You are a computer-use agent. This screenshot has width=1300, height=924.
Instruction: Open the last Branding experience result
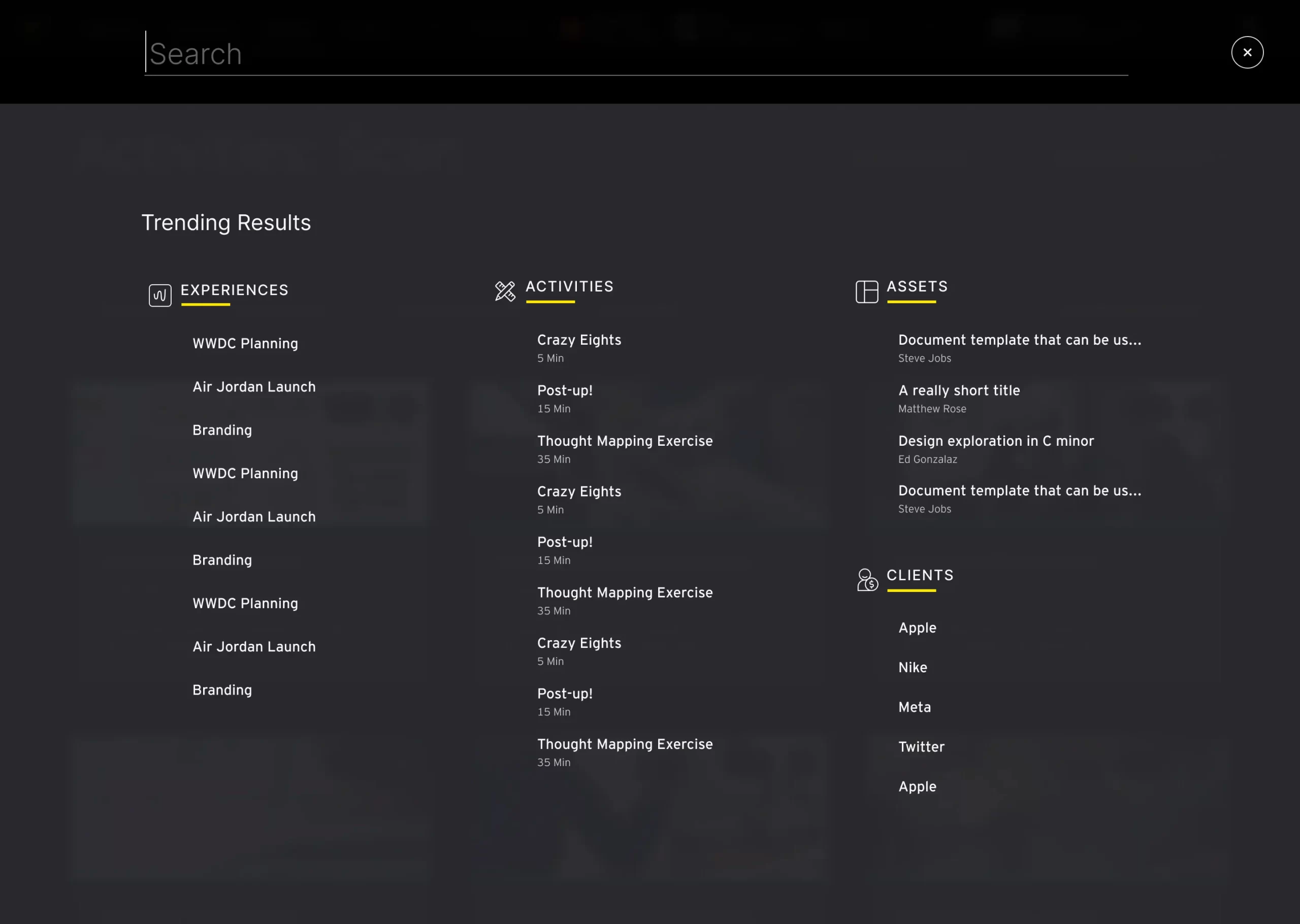click(222, 689)
